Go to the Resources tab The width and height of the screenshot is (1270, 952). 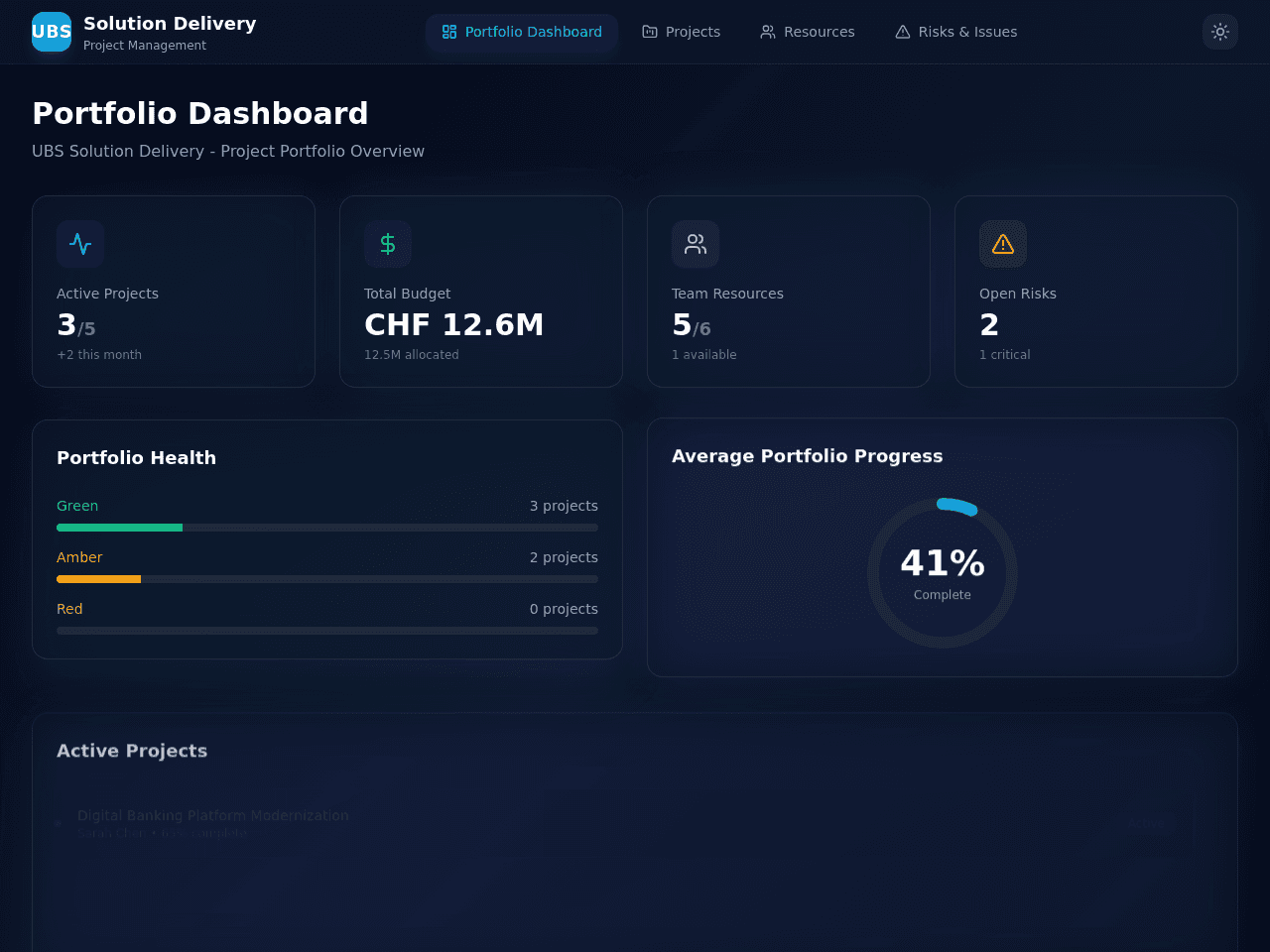[808, 32]
